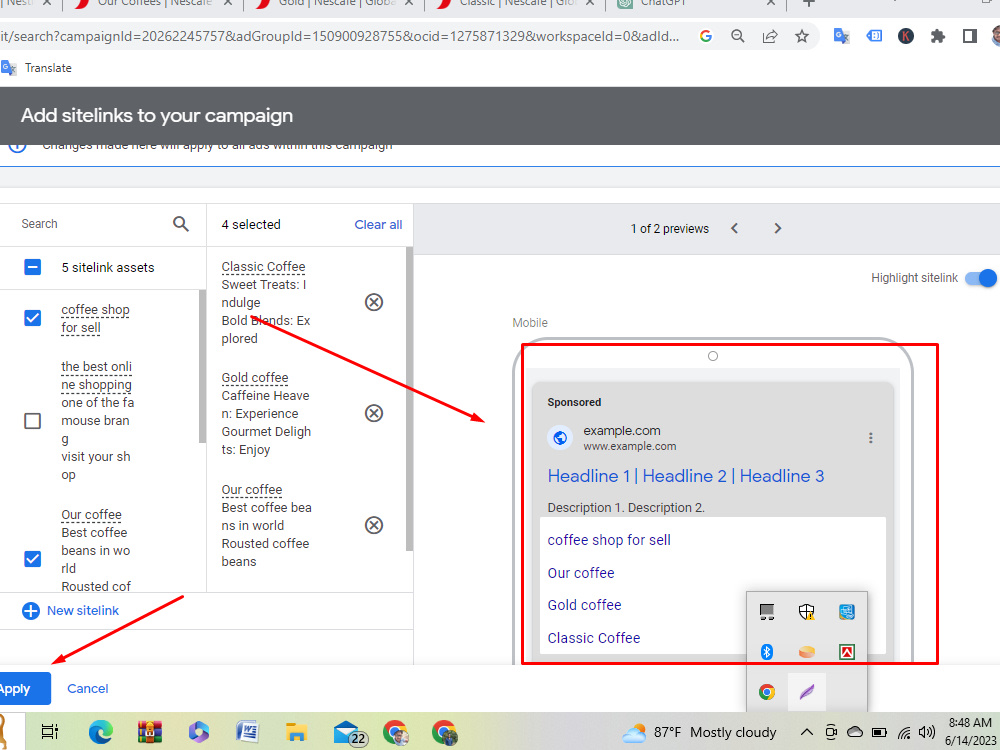Click the globe icon beside example.com
This screenshot has width=1000, height=750.
coord(560,438)
